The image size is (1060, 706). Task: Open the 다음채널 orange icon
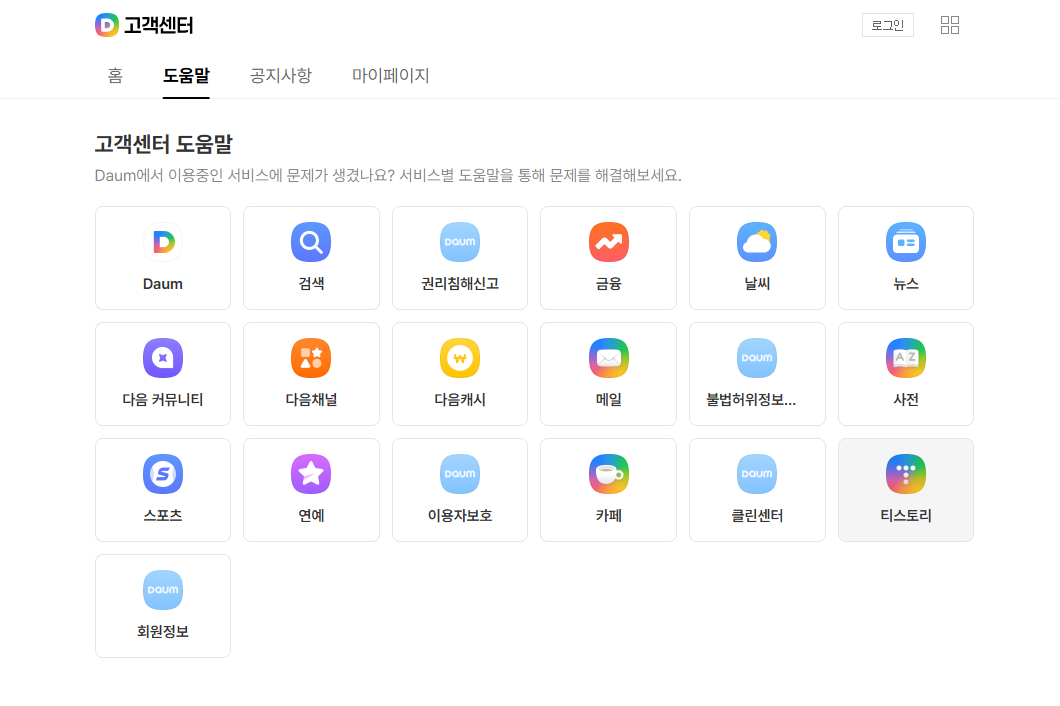coord(311,358)
